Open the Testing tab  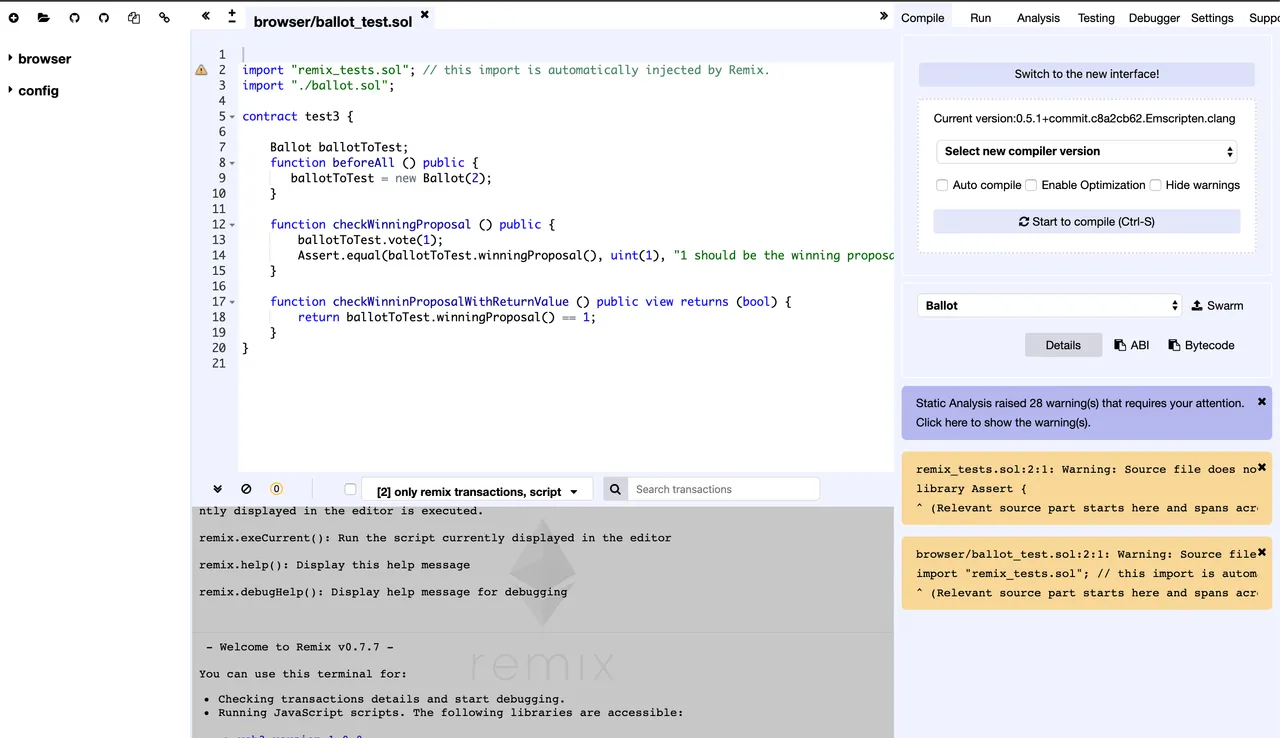(1096, 18)
